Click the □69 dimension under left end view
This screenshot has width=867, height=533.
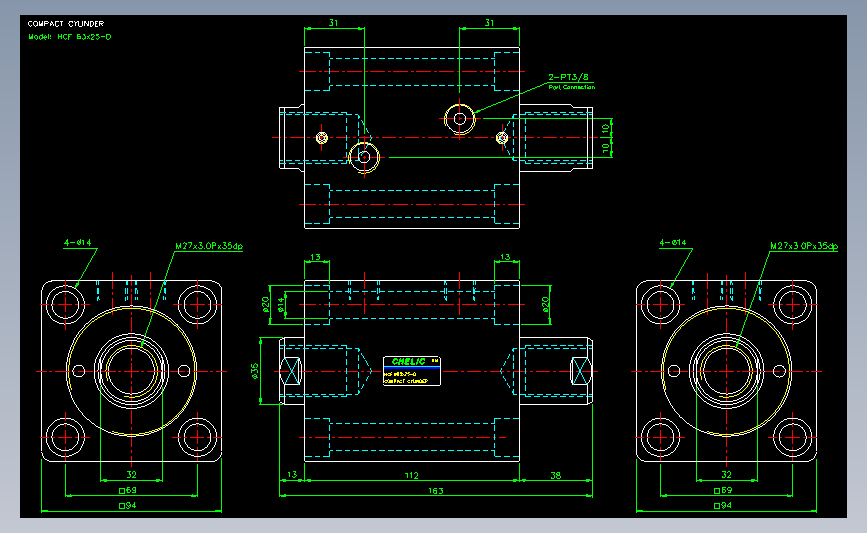[x=128, y=490]
